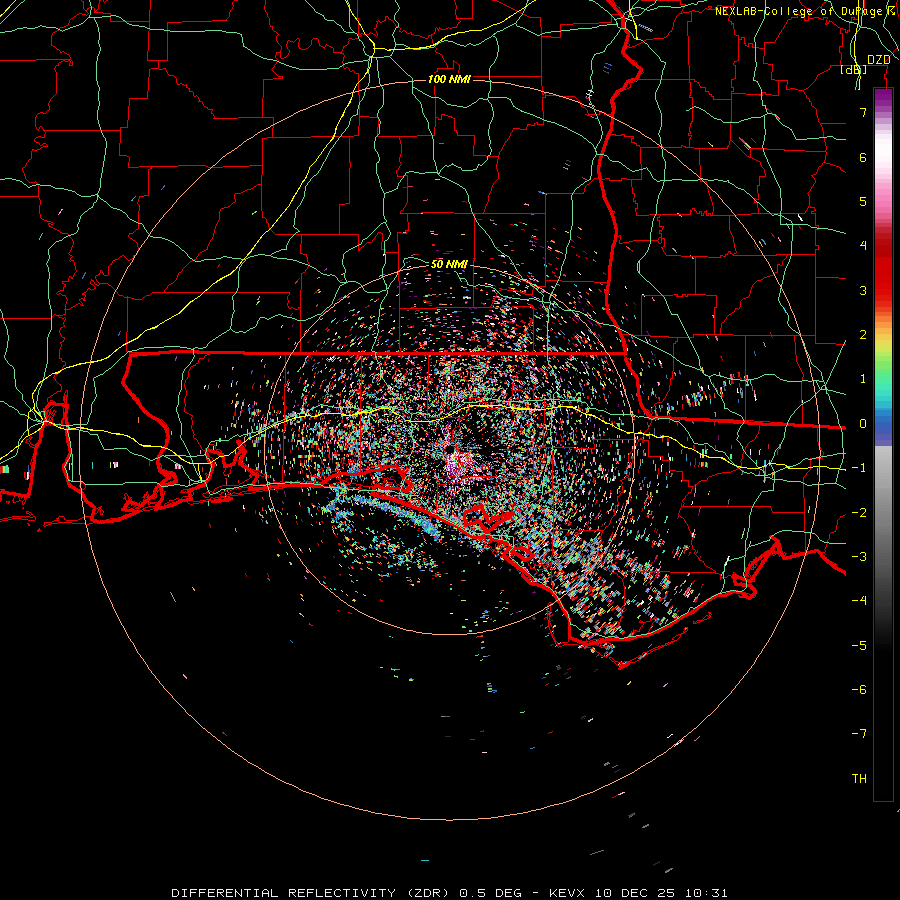Click the '100 NMI' range ring label
This screenshot has height=900, width=900.
pos(449,79)
